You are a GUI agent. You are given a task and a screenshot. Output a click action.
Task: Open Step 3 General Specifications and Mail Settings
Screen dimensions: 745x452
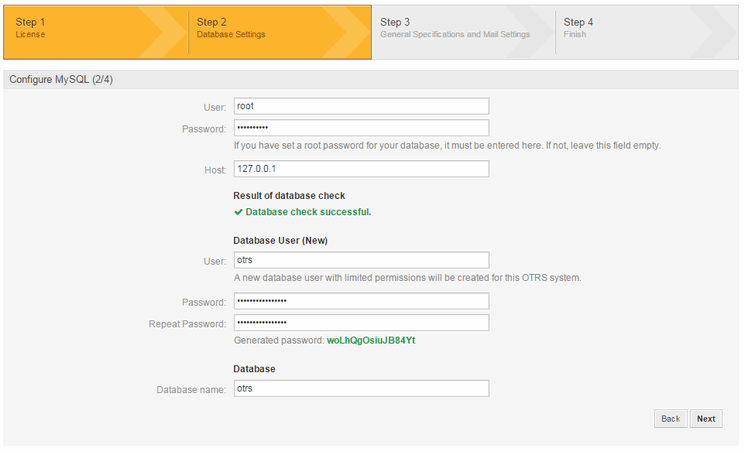pos(455,28)
